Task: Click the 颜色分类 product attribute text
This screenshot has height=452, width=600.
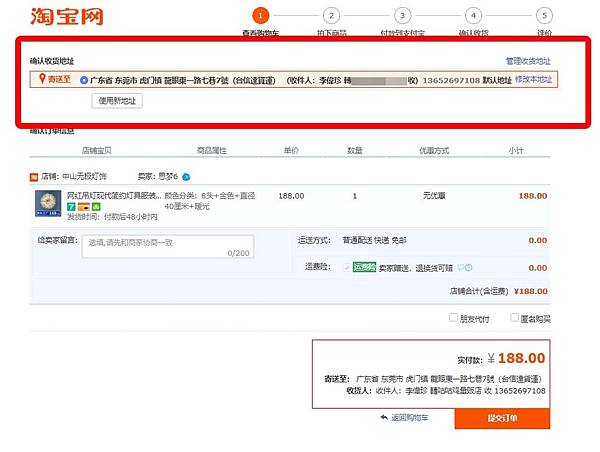Action: click(x=210, y=201)
